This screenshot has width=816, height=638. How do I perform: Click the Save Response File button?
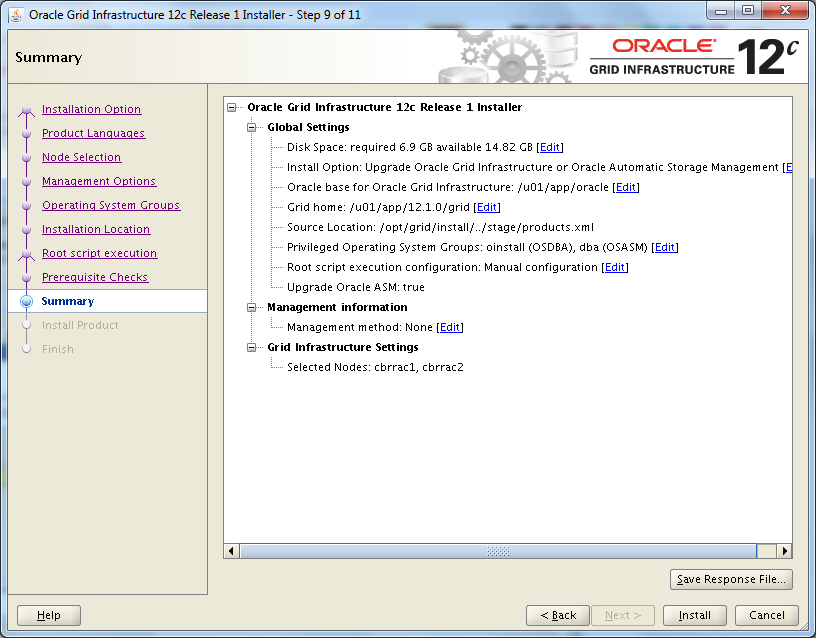[731, 579]
